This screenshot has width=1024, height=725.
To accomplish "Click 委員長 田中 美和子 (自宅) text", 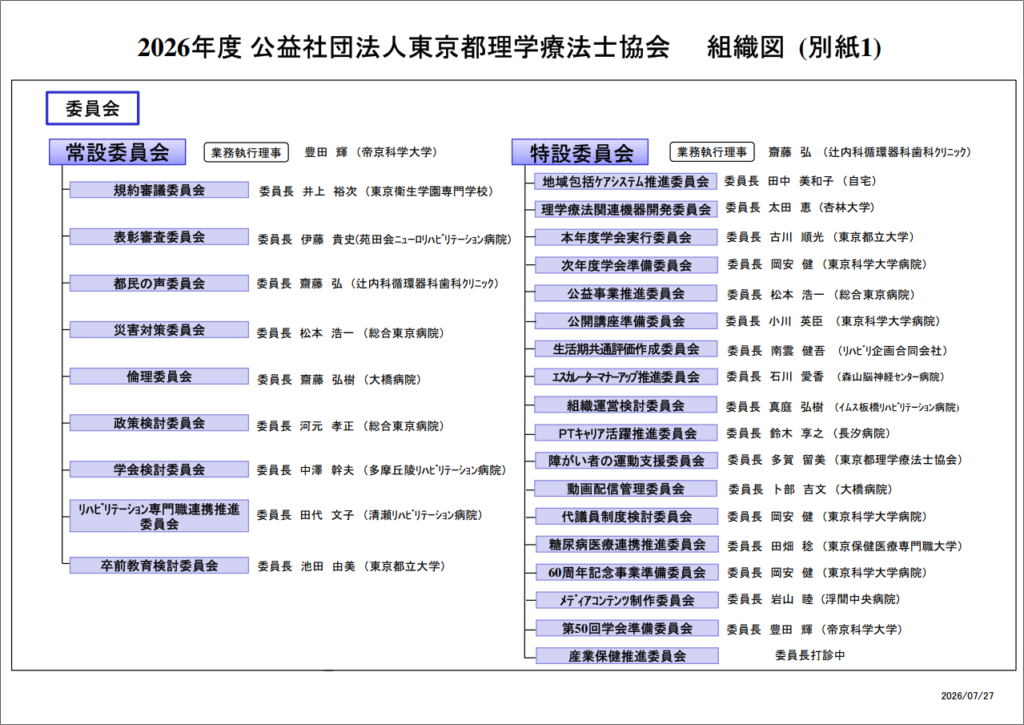I will click(801, 181).
